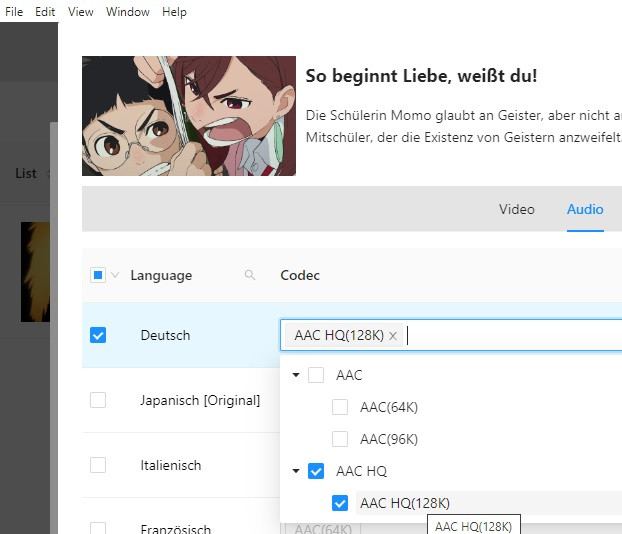Image resolution: width=622 pixels, height=534 pixels.
Task: Collapse the AAC HQ tree group
Action: click(296, 471)
